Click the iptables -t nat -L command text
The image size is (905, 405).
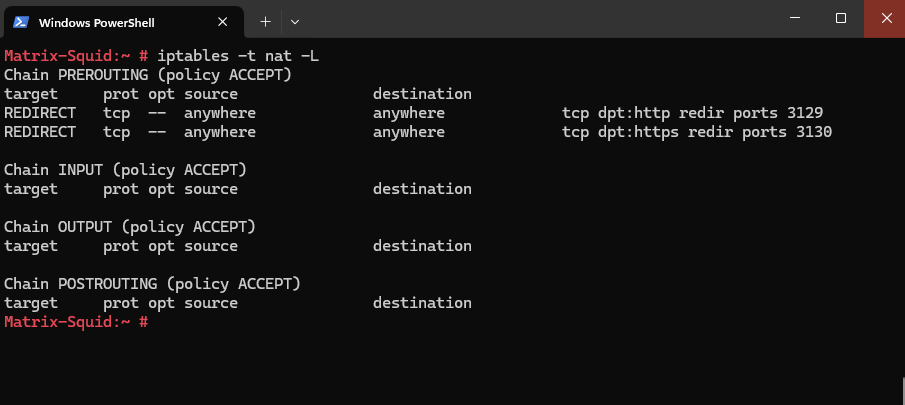238,56
